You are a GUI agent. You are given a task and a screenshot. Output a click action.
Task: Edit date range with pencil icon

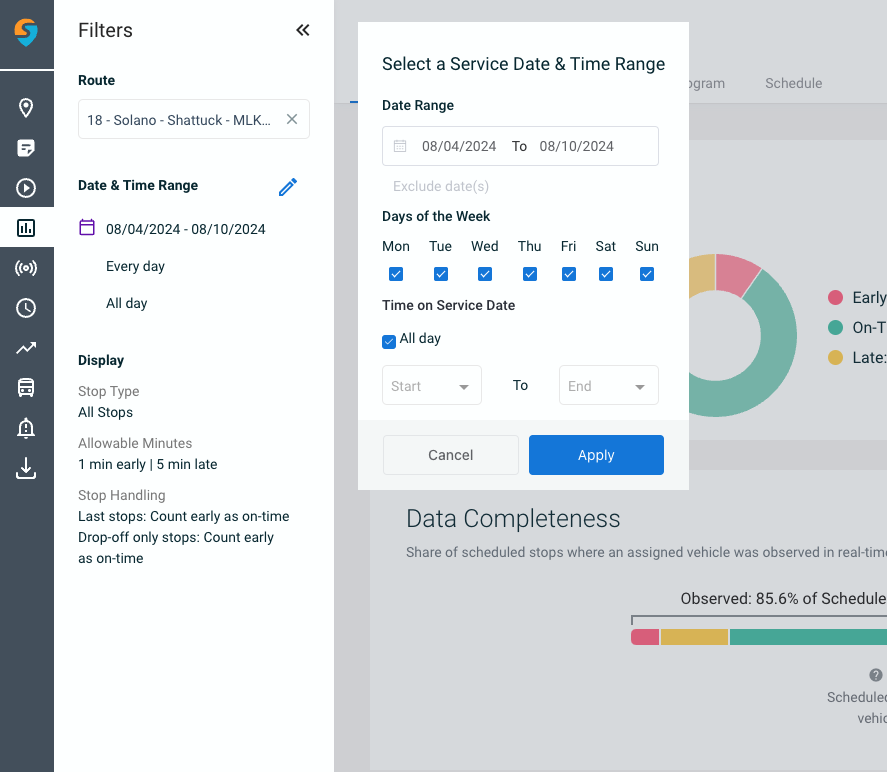pos(288,187)
